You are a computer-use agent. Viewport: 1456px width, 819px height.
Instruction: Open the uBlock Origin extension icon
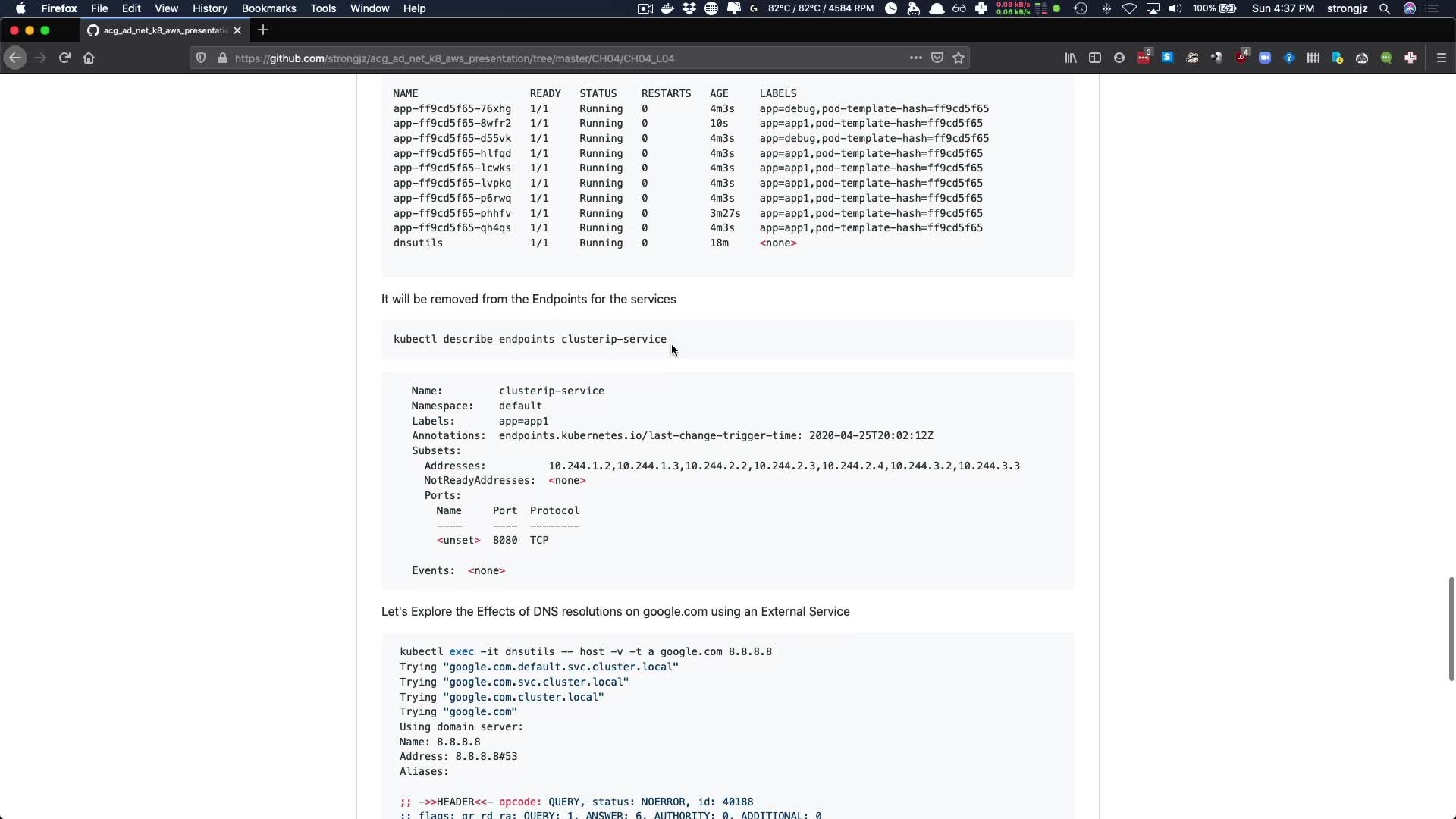click(1241, 58)
